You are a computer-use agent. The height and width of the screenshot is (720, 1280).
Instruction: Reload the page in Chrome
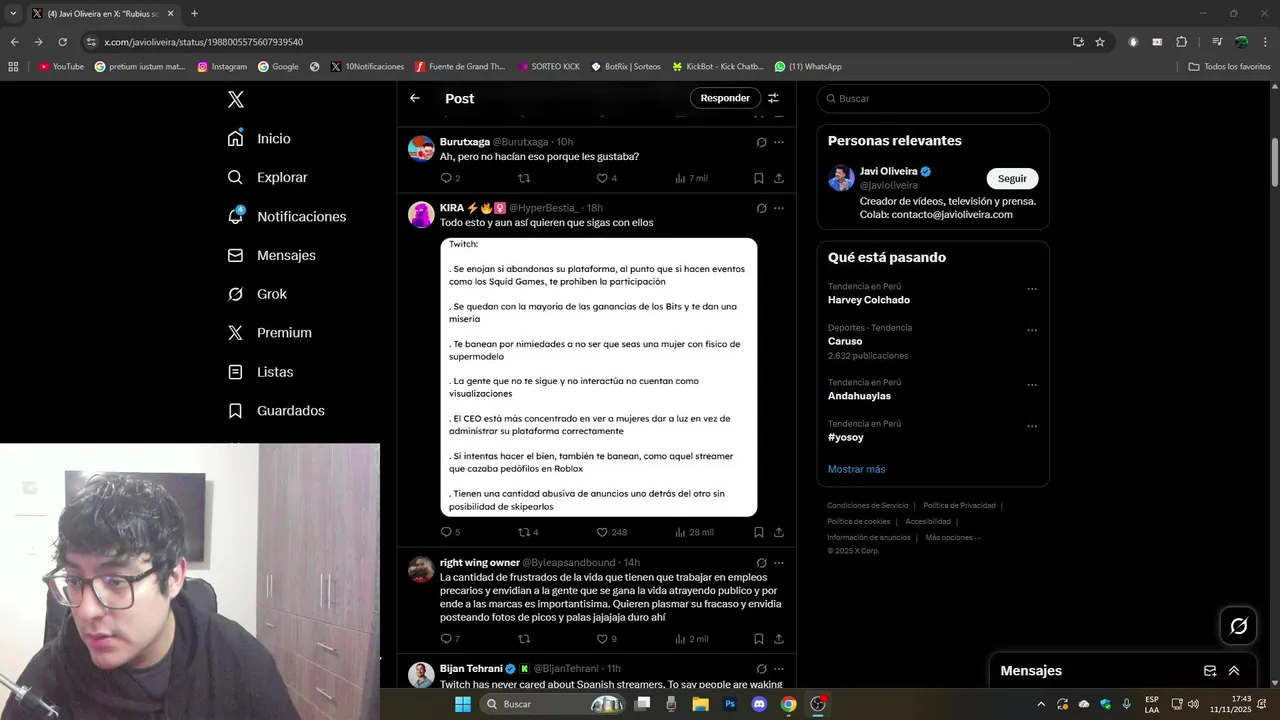62,42
